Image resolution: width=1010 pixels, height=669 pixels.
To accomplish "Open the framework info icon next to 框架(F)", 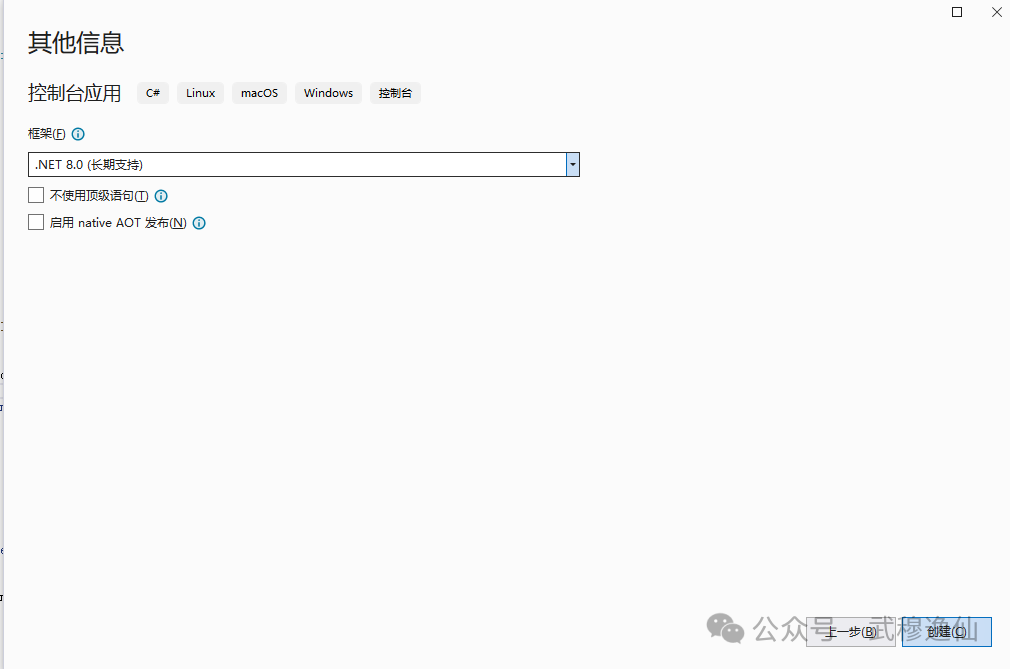I will point(78,134).
